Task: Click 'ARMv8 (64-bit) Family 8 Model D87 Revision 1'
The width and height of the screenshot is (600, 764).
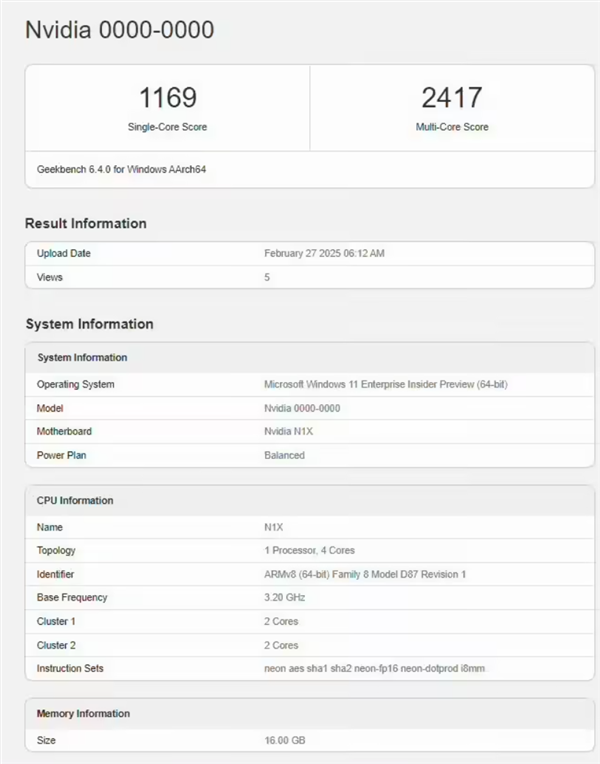Action: click(x=365, y=574)
